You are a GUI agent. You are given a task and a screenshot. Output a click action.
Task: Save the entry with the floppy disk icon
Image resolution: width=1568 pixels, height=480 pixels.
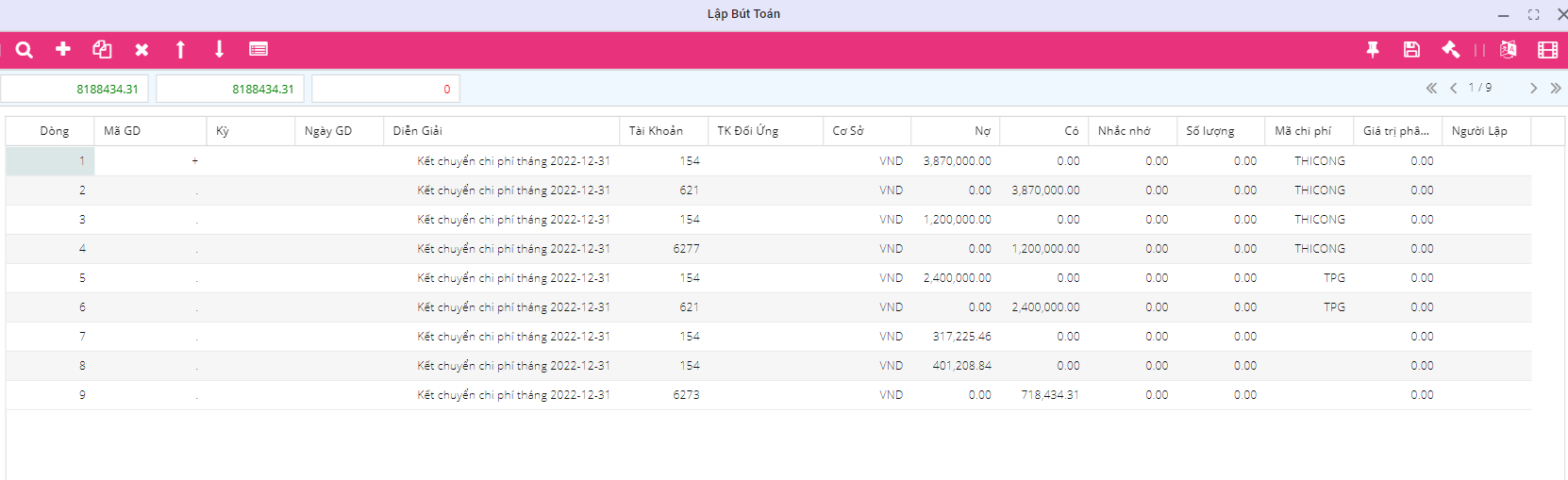point(1411,50)
